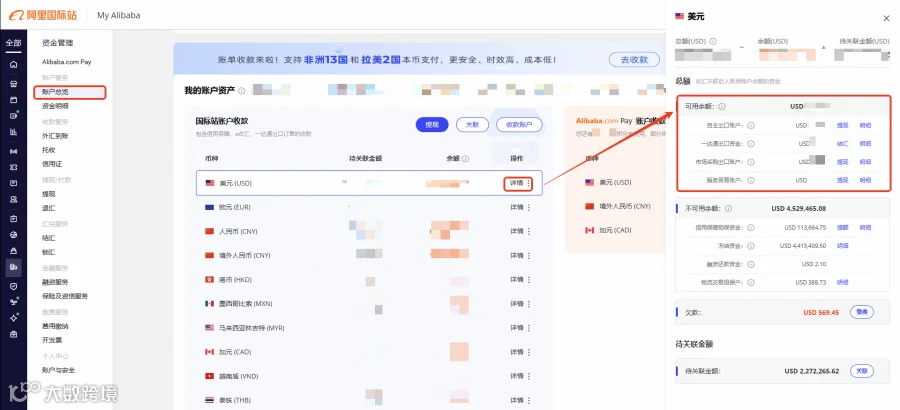Select the 收款账户 button

(x=519, y=125)
